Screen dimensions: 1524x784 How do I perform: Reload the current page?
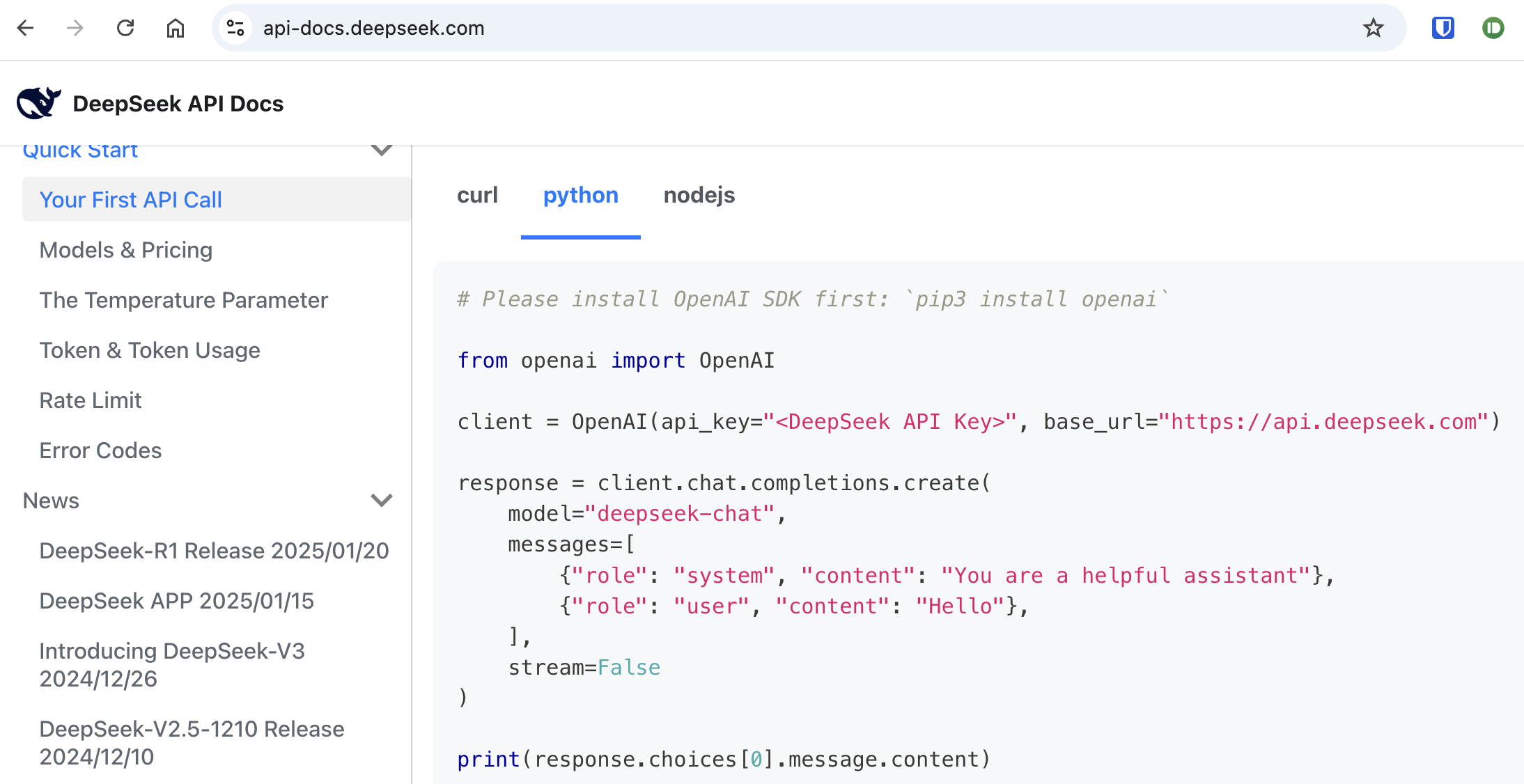(125, 28)
